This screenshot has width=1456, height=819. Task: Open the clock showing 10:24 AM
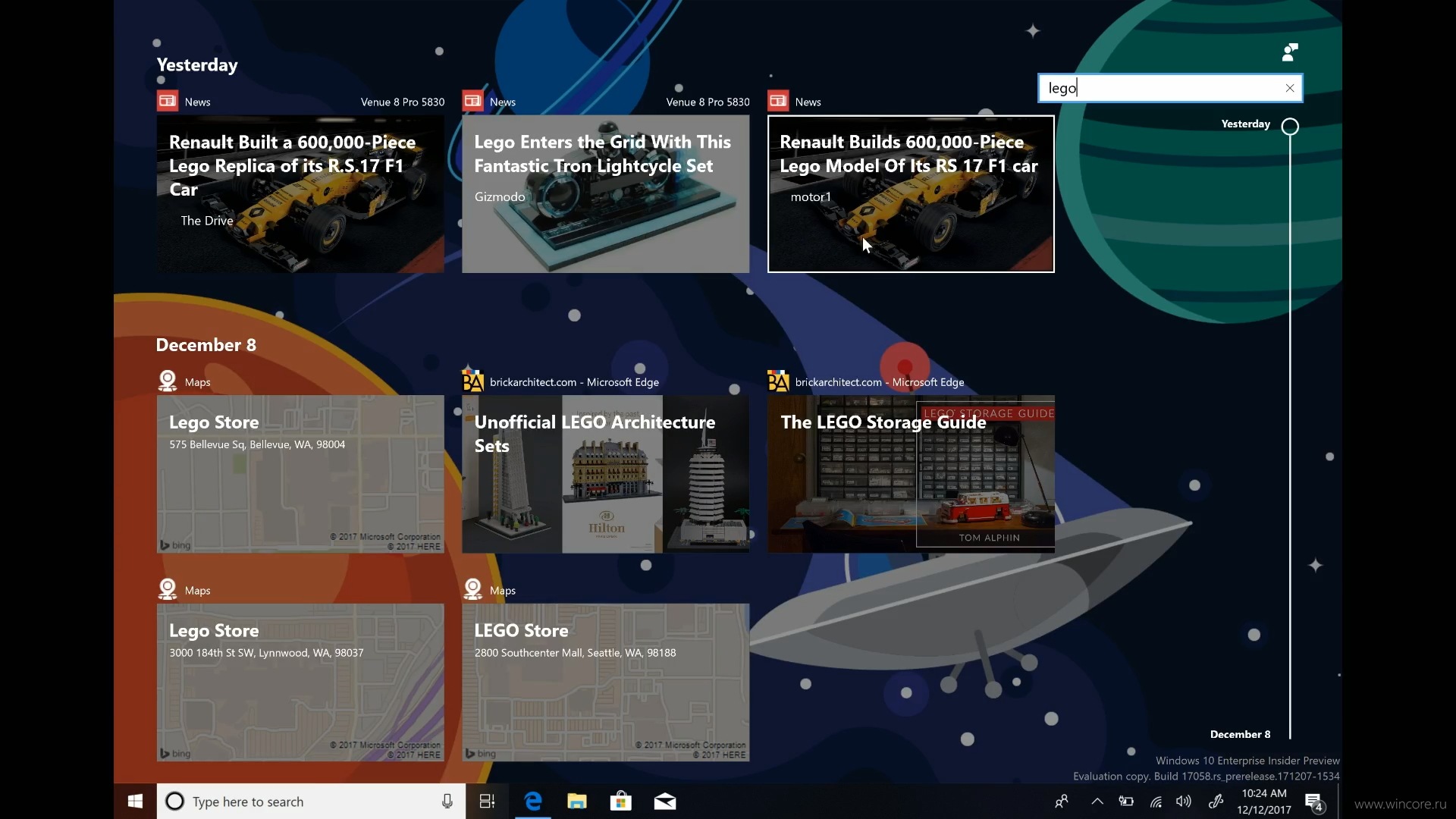(x=1264, y=802)
